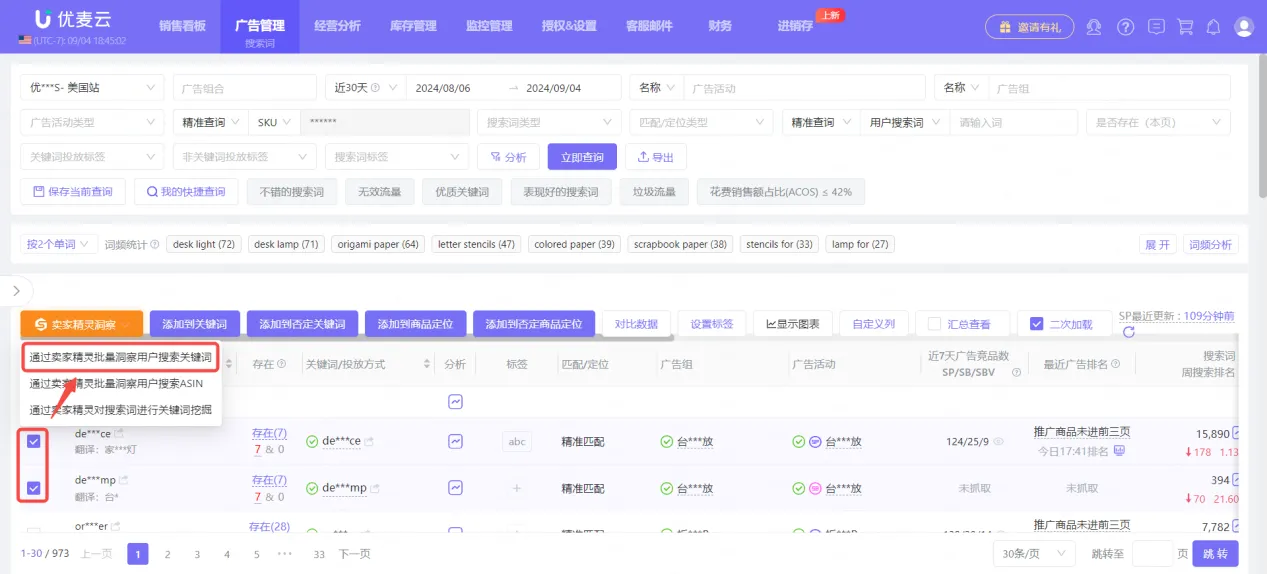Click the 立即查询 button
Viewport: 1267px width, 574px height.
tap(582, 157)
